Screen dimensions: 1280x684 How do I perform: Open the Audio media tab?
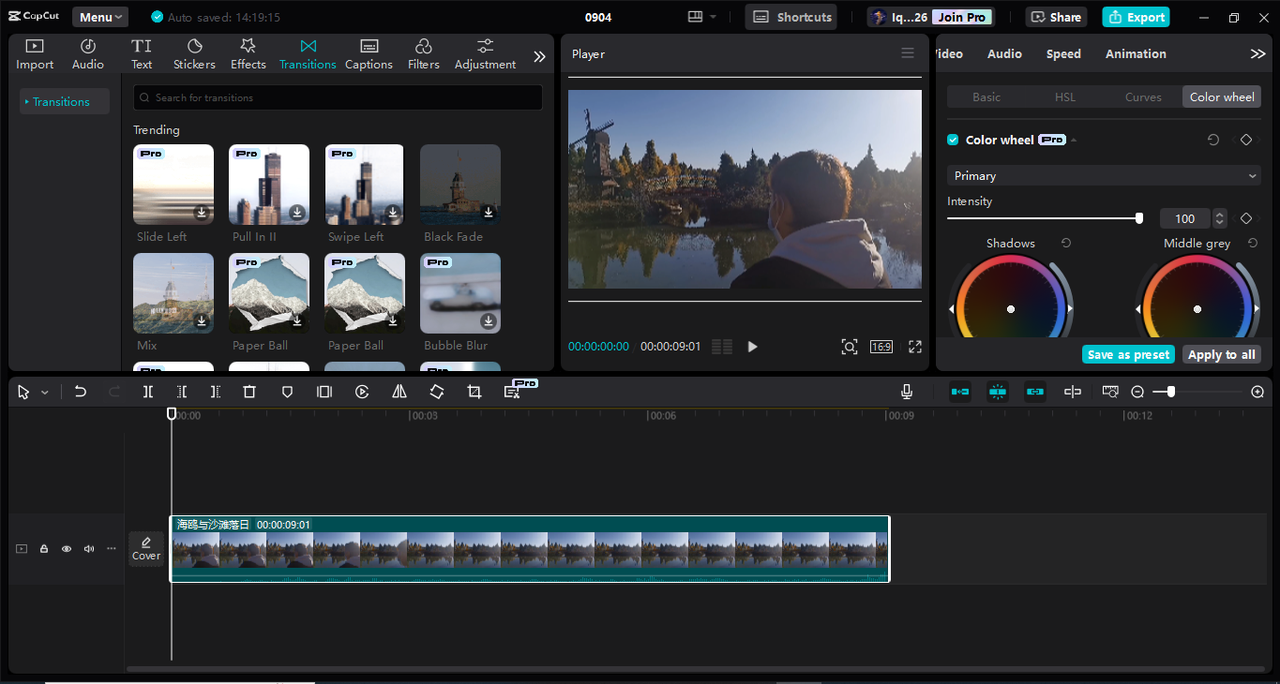(x=88, y=54)
